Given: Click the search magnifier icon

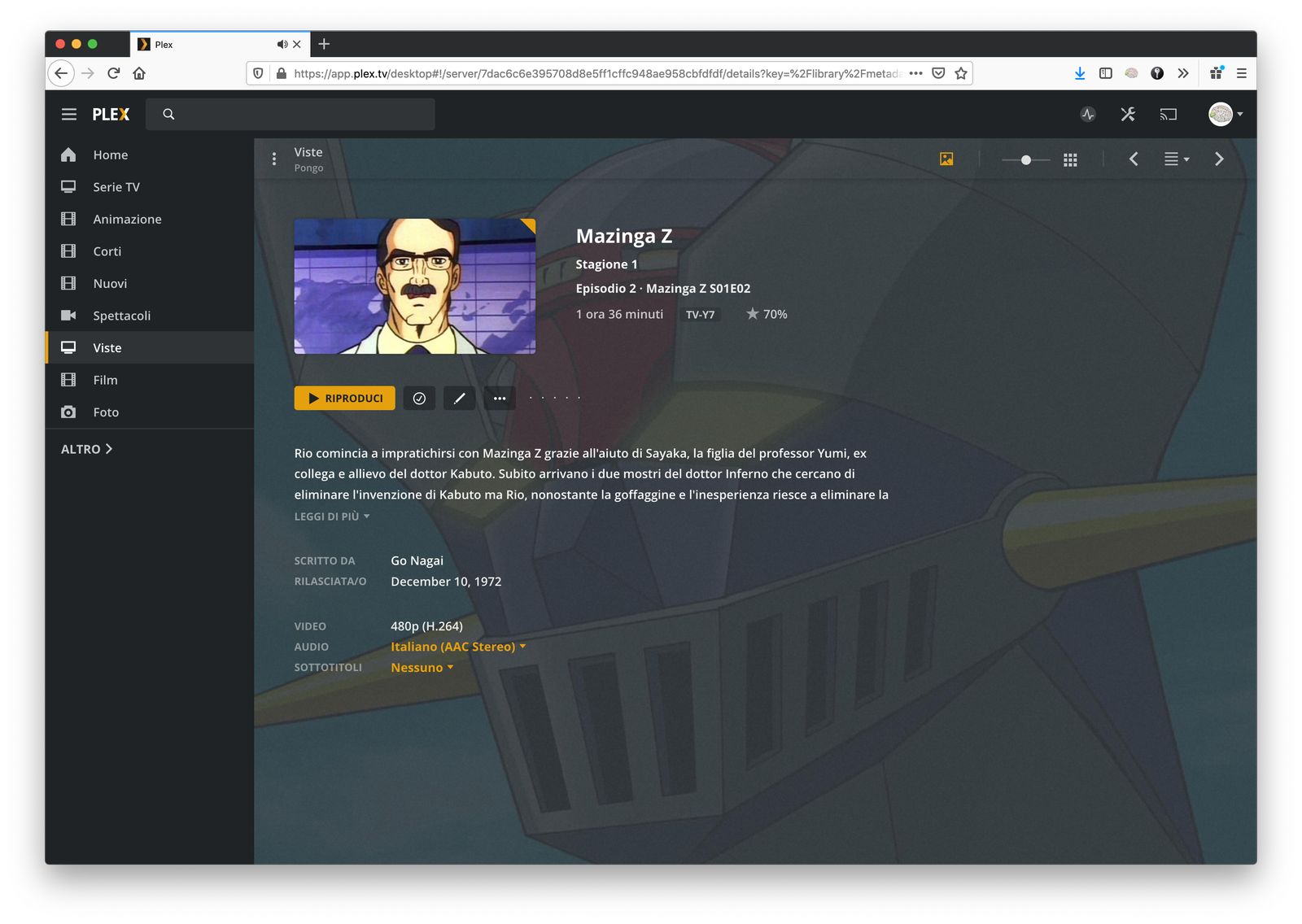Looking at the screenshot, I should point(168,115).
